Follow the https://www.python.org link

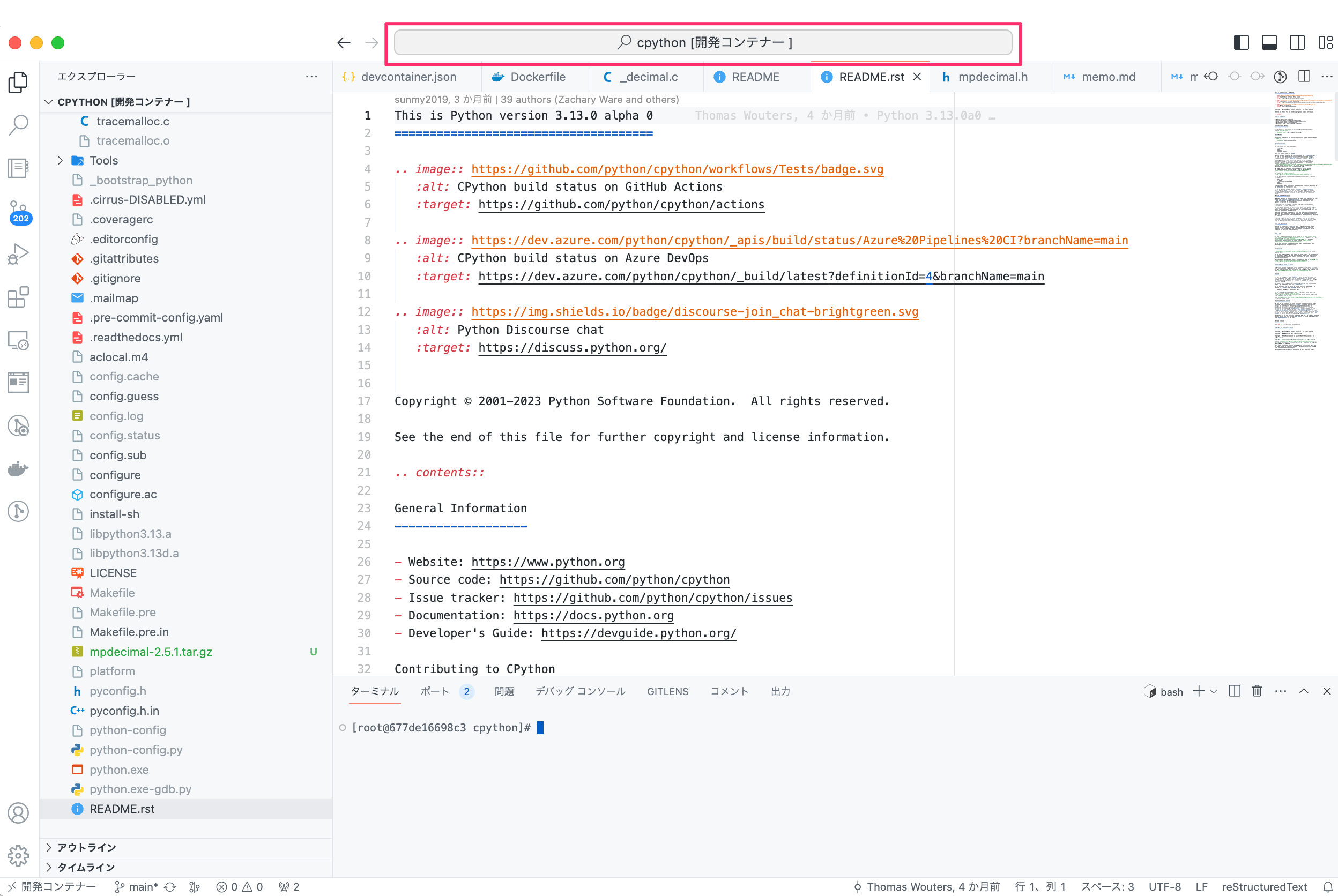tap(547, 562)
